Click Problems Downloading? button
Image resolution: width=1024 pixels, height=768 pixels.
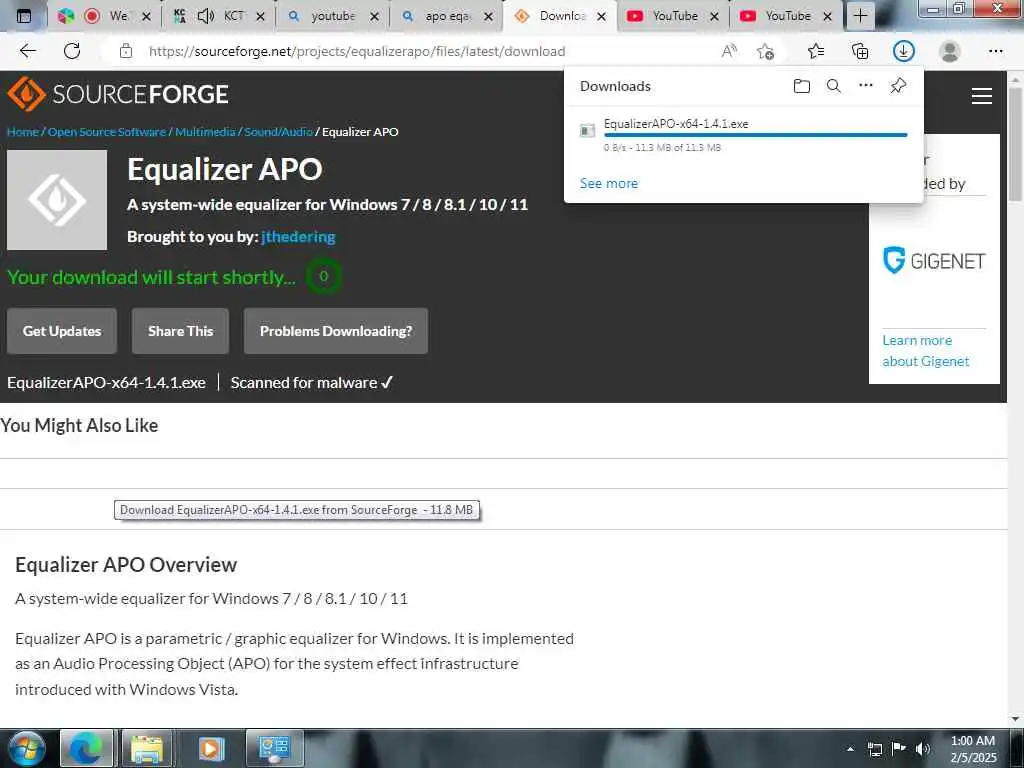[336, 331]
